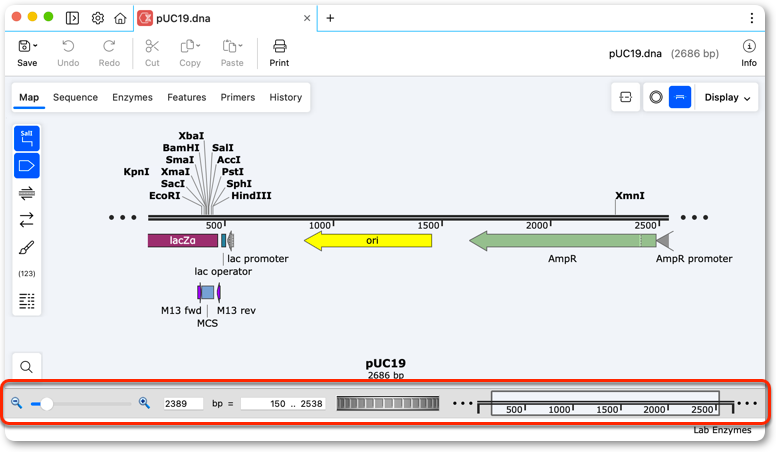
Task: Click the HindIII enzyme label
Action: point(251,196)
